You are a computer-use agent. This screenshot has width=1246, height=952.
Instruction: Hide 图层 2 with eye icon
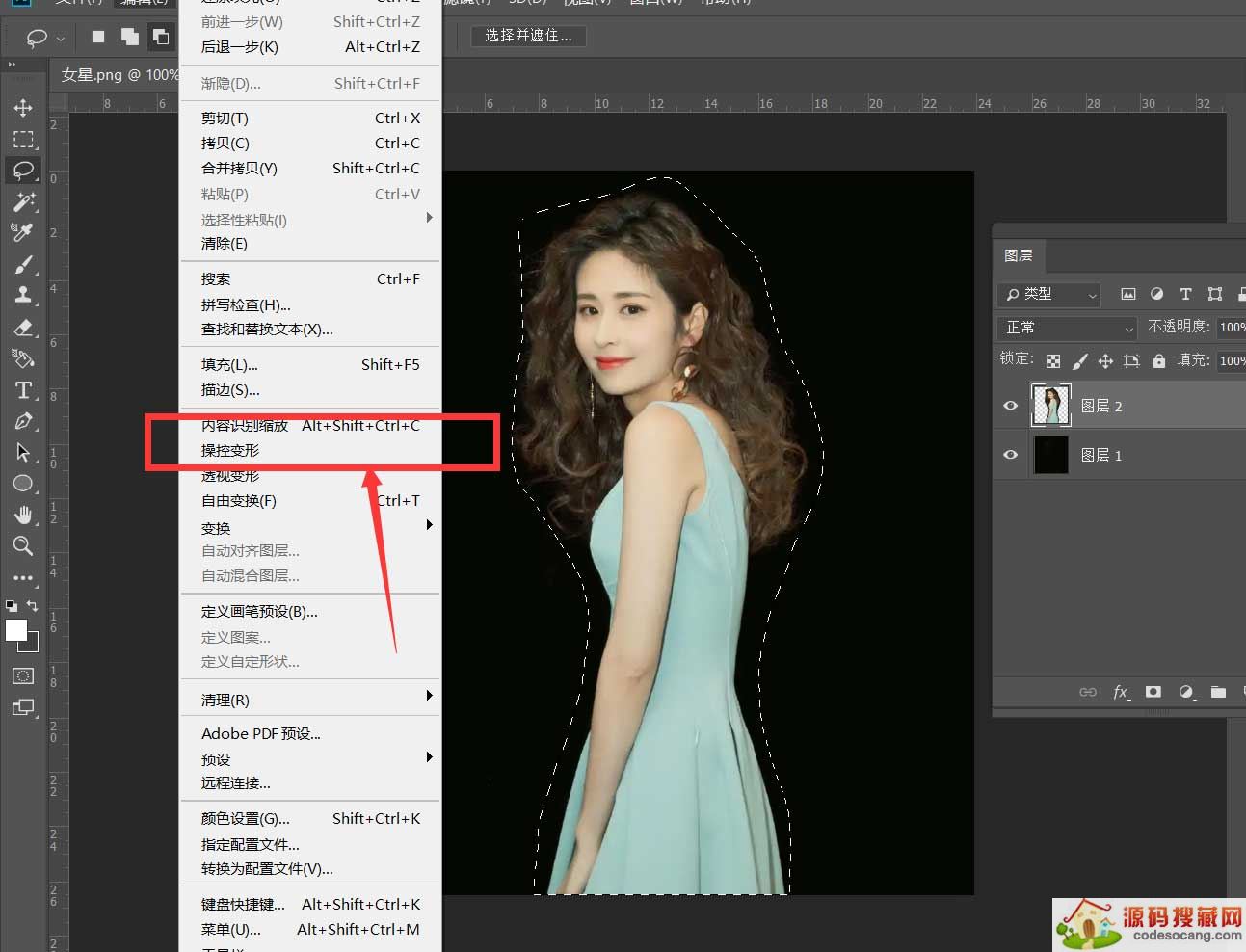click(x=1010, y=406)
